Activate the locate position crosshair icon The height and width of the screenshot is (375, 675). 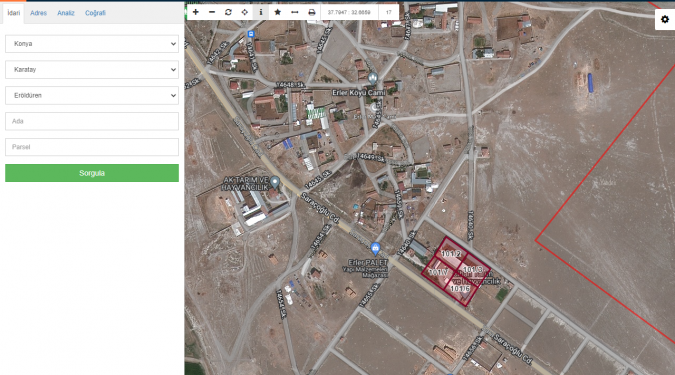pyautogui.click(x=245, y=12)
